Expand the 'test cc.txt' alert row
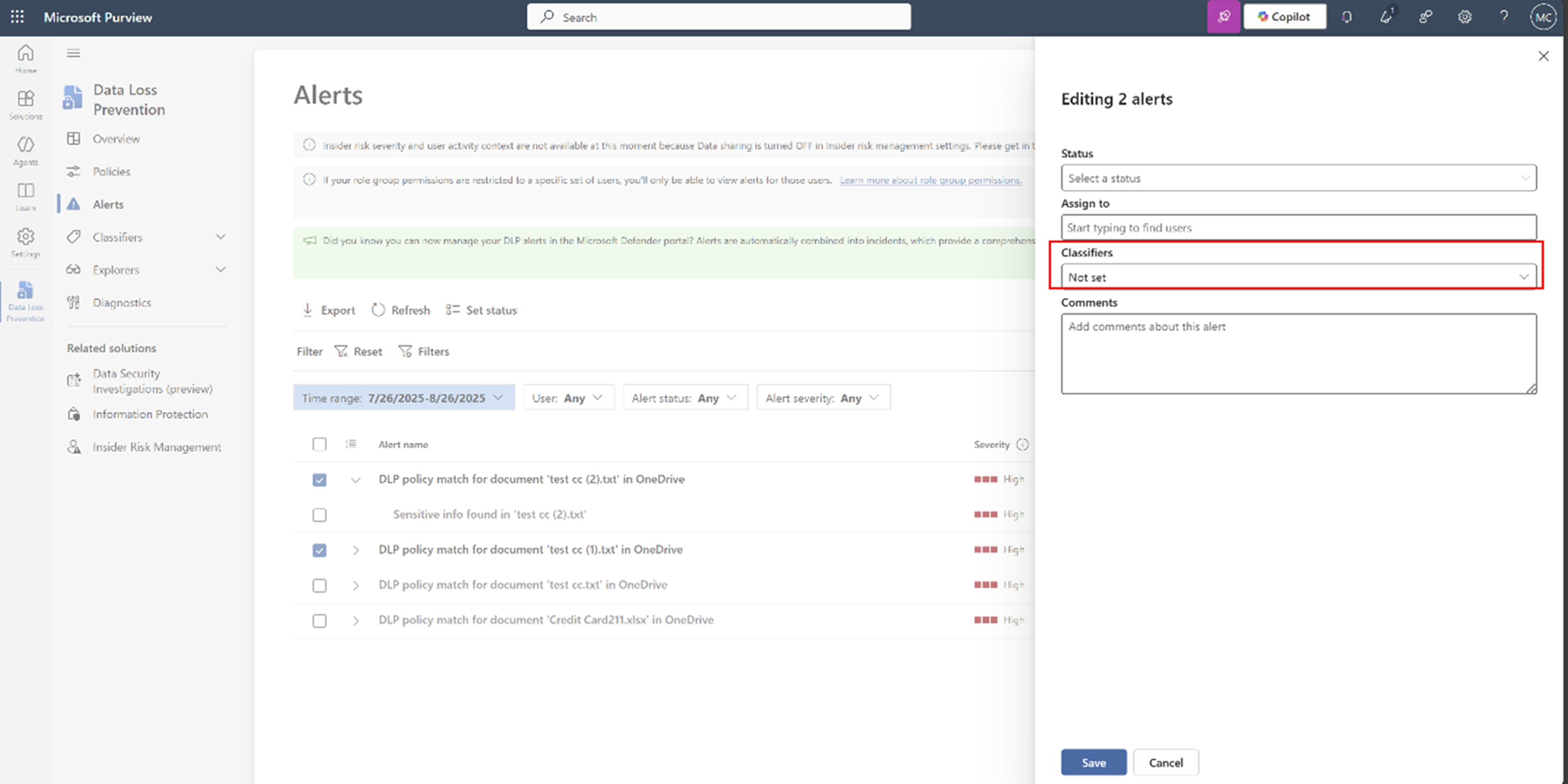 pyautogui.click(x=355, y=586)
